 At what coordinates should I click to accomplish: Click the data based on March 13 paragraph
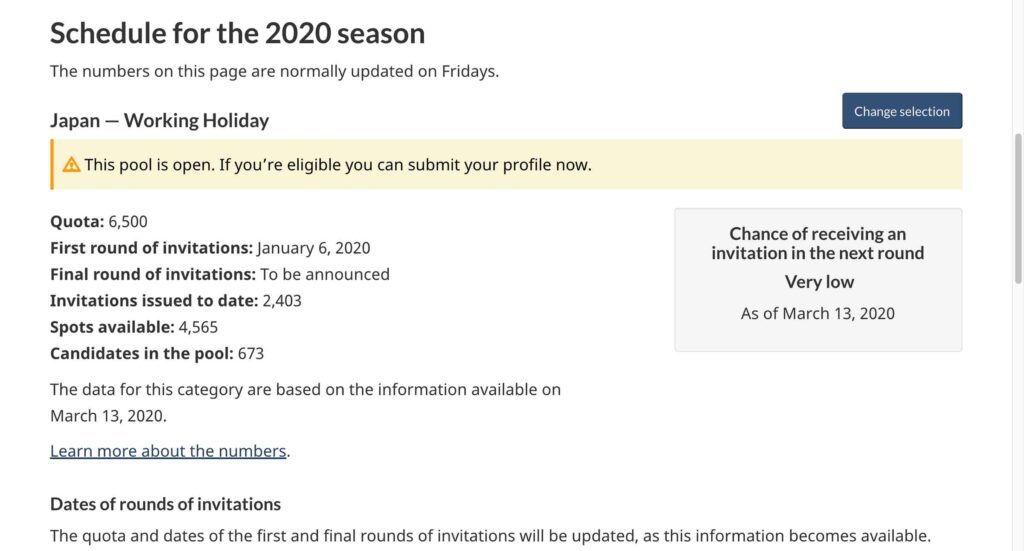(x=305, y=402)
